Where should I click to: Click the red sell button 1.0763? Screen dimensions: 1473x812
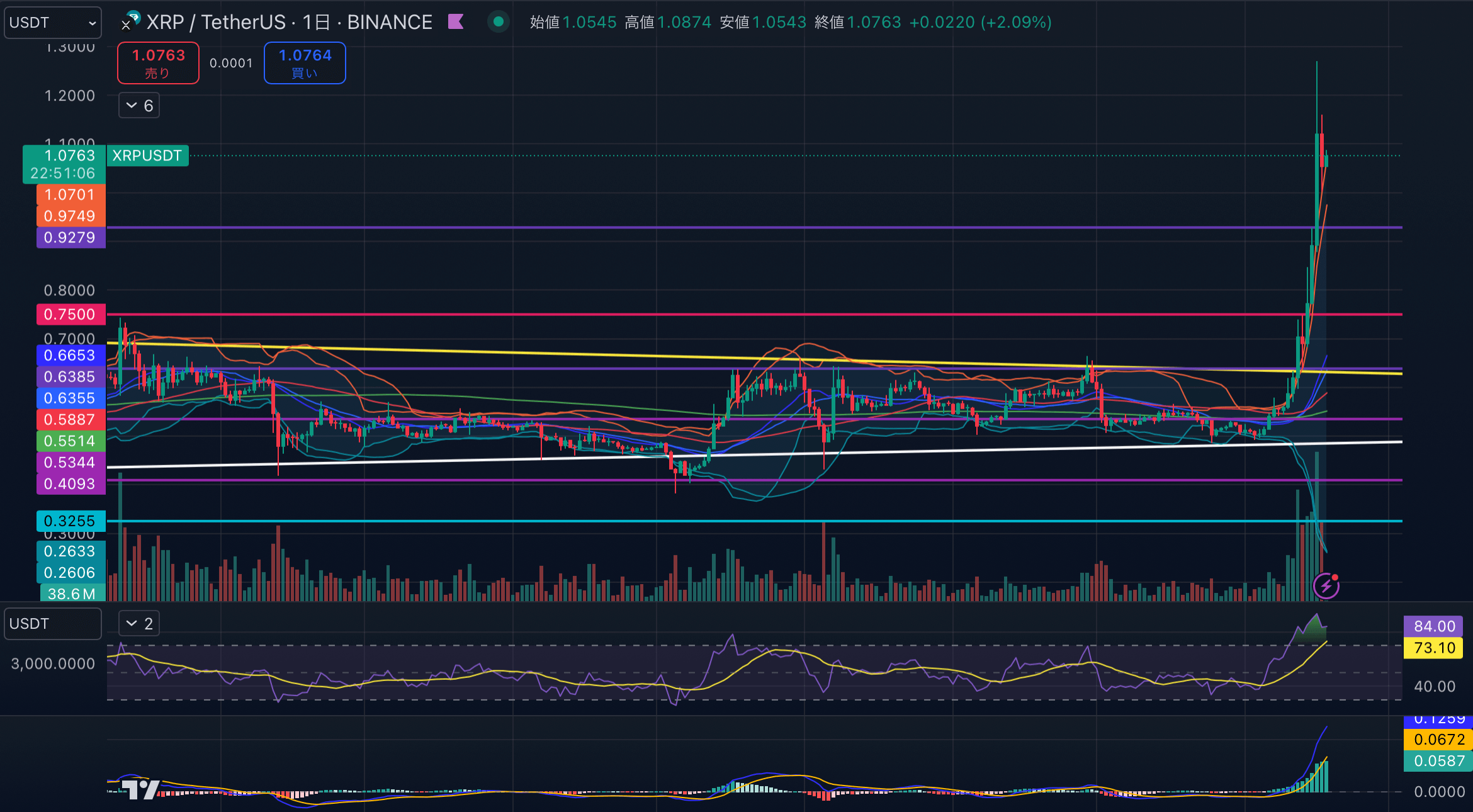(x=158, y=63)
